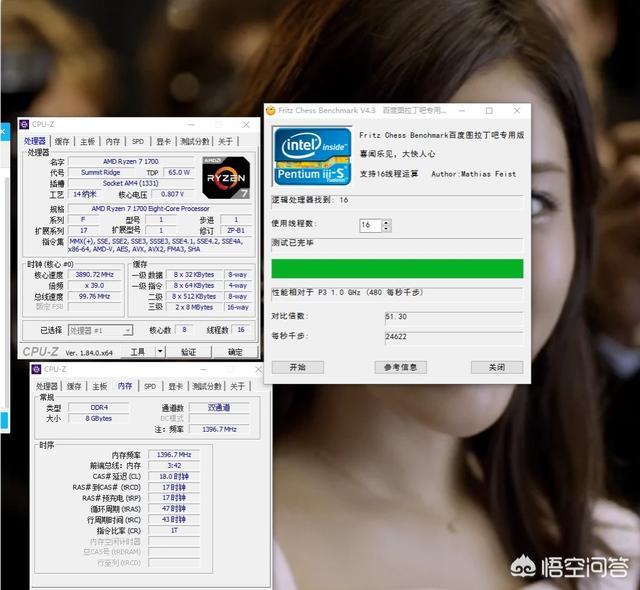This screenshot has width=640, height=590.
Task: Click the CAS# latency 18.0 时钟 value
Action: pyautogui.click(x=174, y=477)
